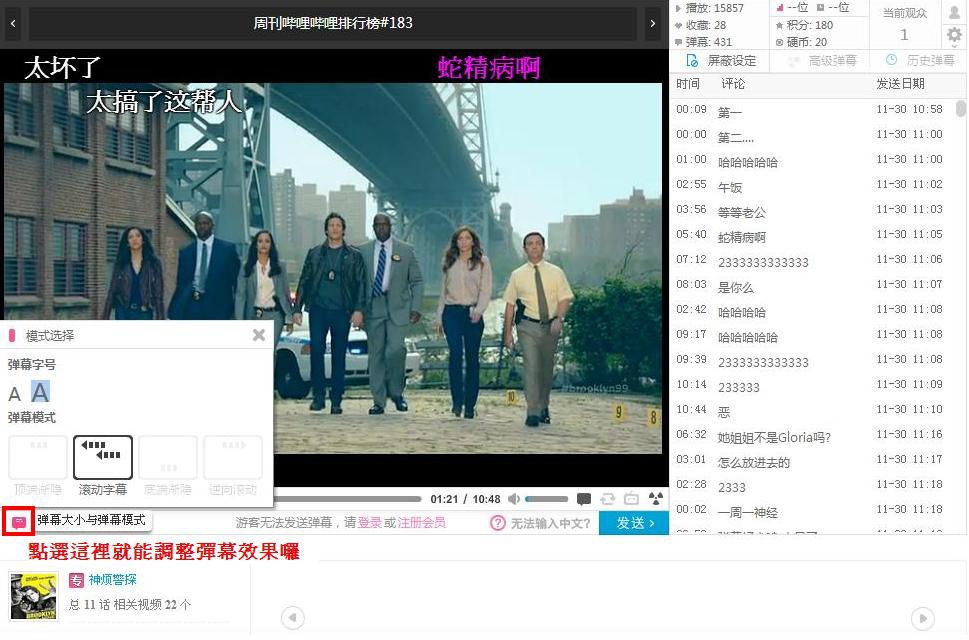Mute the video with the speaker icon

pos(514,499)
